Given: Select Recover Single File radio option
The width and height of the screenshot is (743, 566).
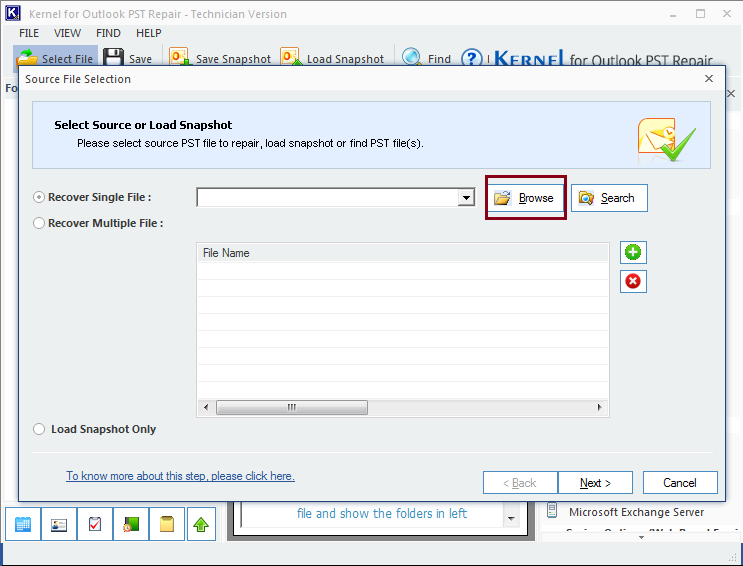Looking at the screenshot, I should coord(39,197).
